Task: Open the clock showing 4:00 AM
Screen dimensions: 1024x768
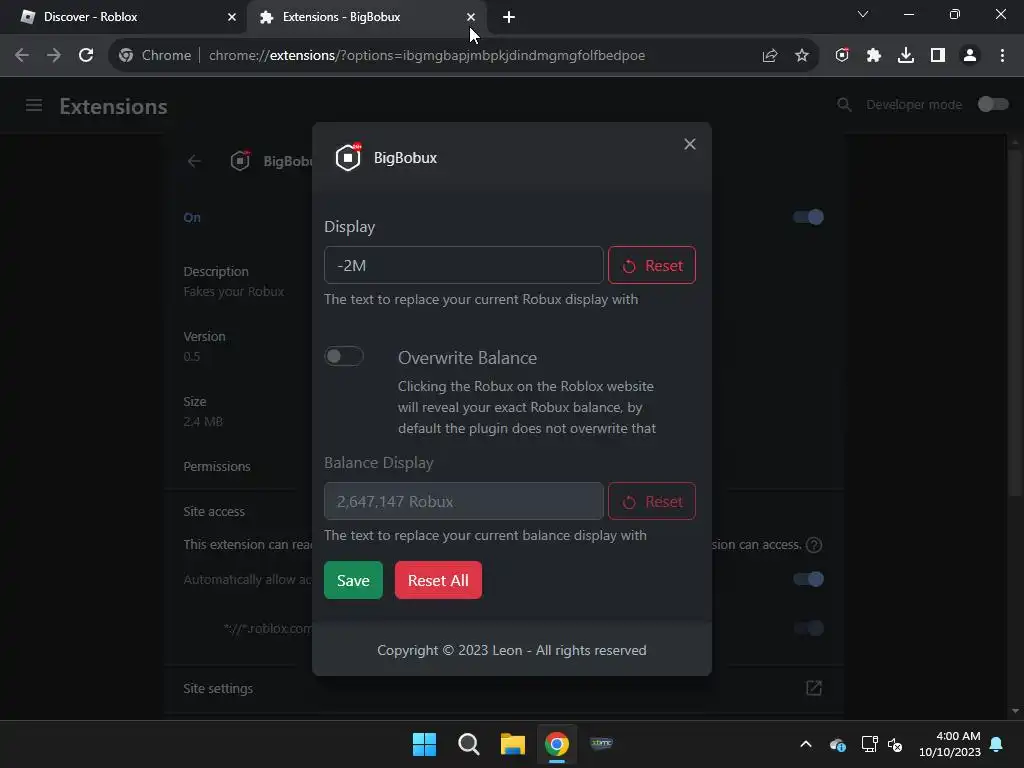Action: pyautogui.click(x=950, y=744)
